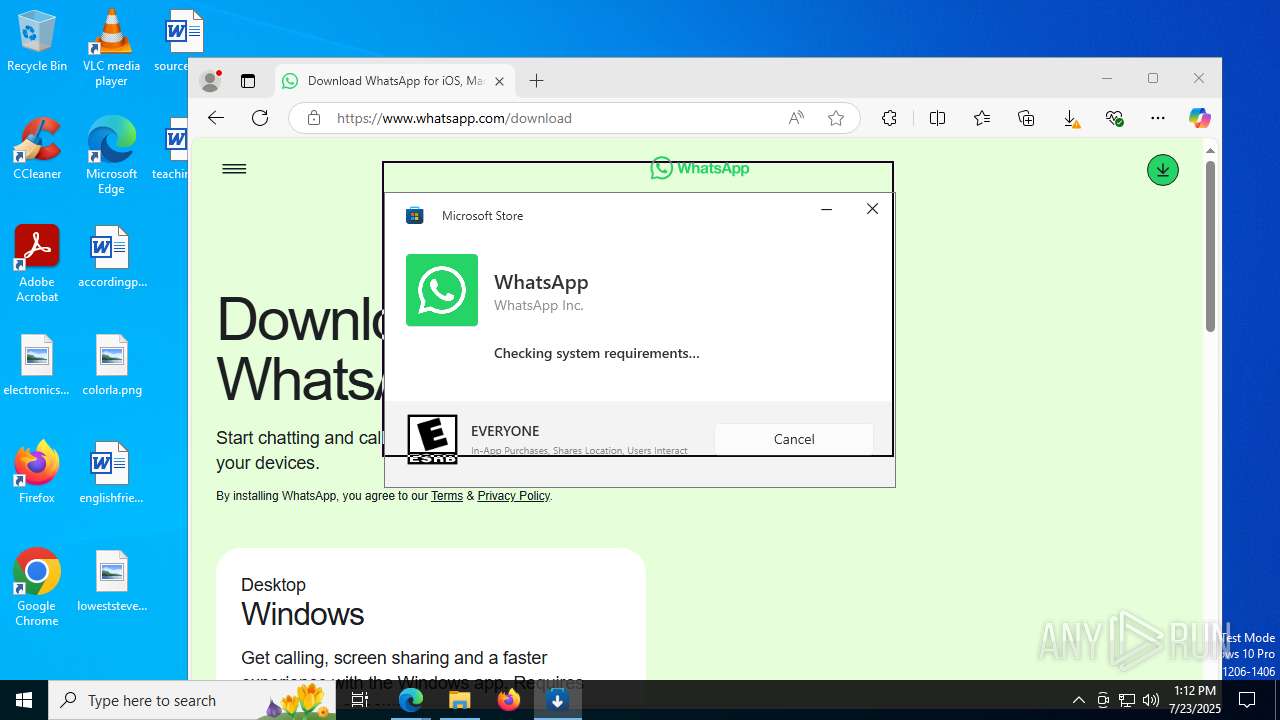Click the page vertical scrollbar thumb
This screenshot has width=1280, height=720.
point(1210,246)
